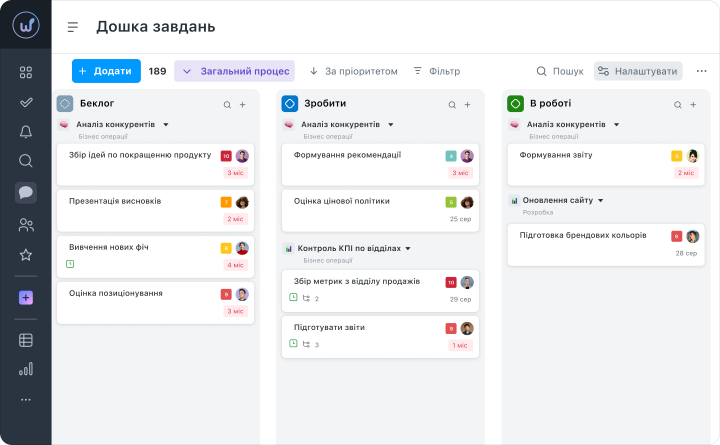Click the green checklist icon on Підготувати звіти
Viewport: 720px width, 445px height.
pyautogui.click(x=293, y=344)
